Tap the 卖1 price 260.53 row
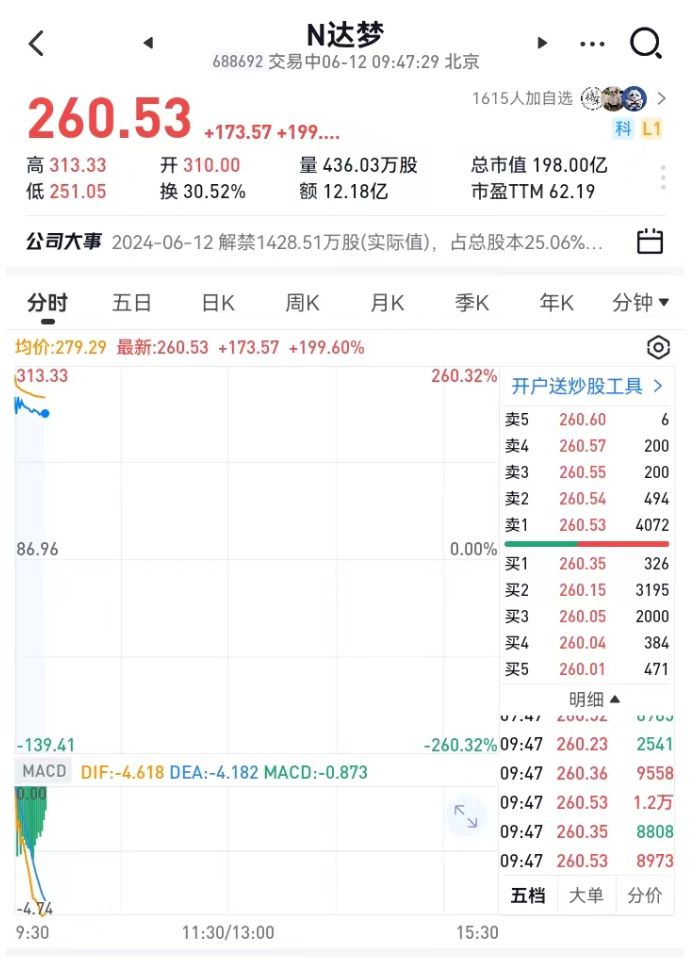700x962 pixels. 586,523
